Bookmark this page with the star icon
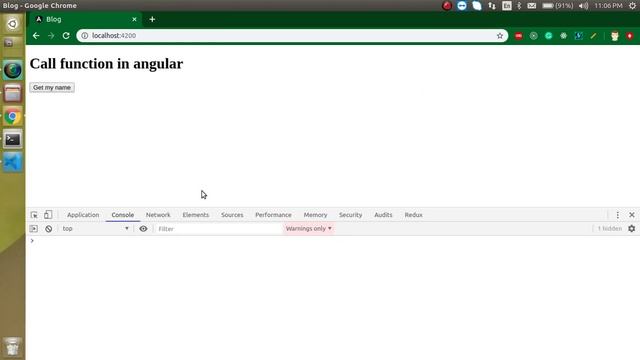Screen dimensions: 640x360 point(500,36)
